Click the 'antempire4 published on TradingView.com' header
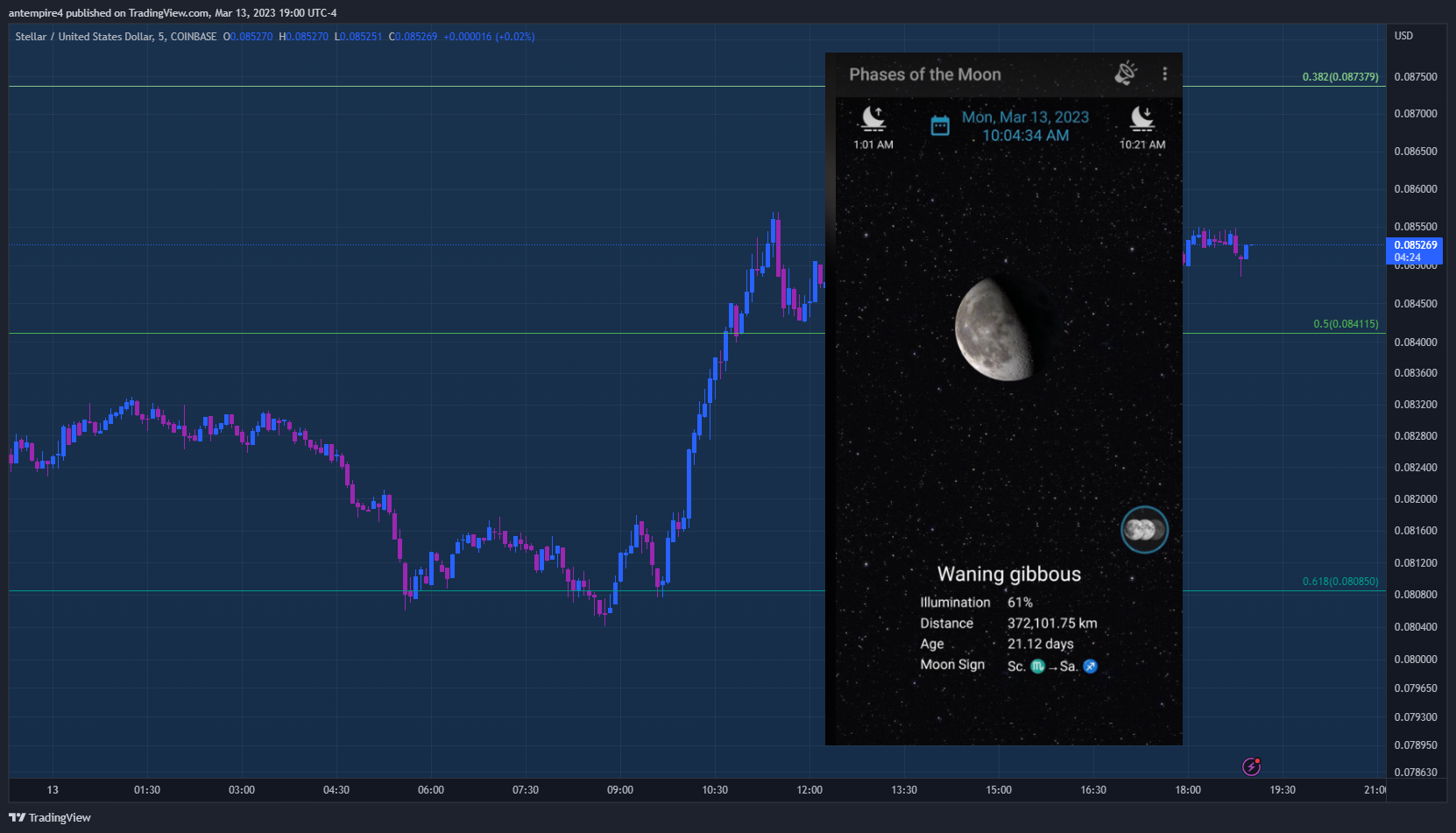This screenshot has height=833, width=1456. point(109,13)
